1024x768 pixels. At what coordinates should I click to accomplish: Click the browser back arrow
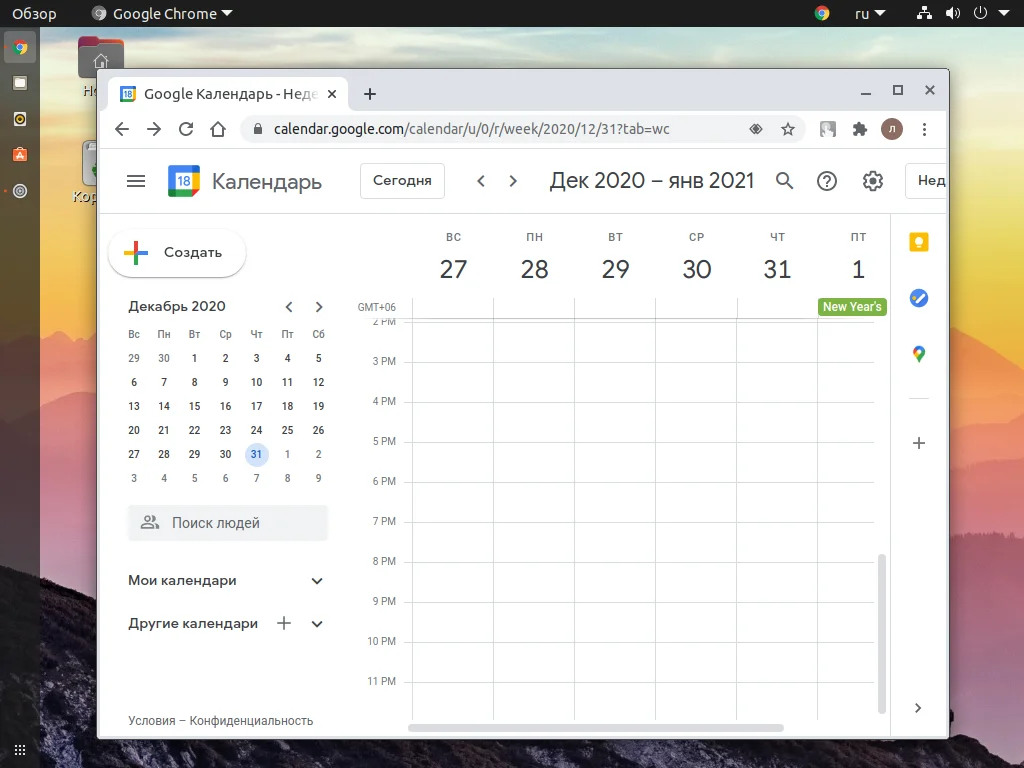tap(122, 129)
